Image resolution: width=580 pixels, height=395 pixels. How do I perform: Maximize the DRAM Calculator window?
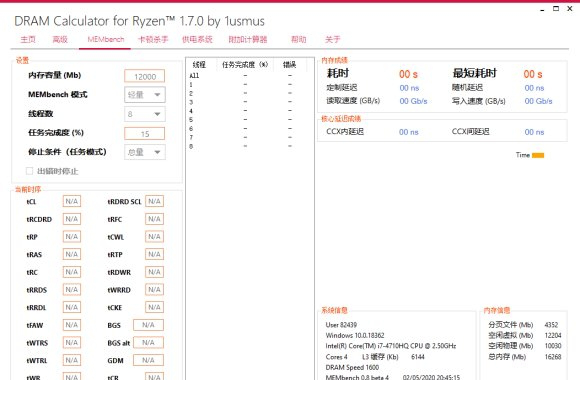pos(556,9)
